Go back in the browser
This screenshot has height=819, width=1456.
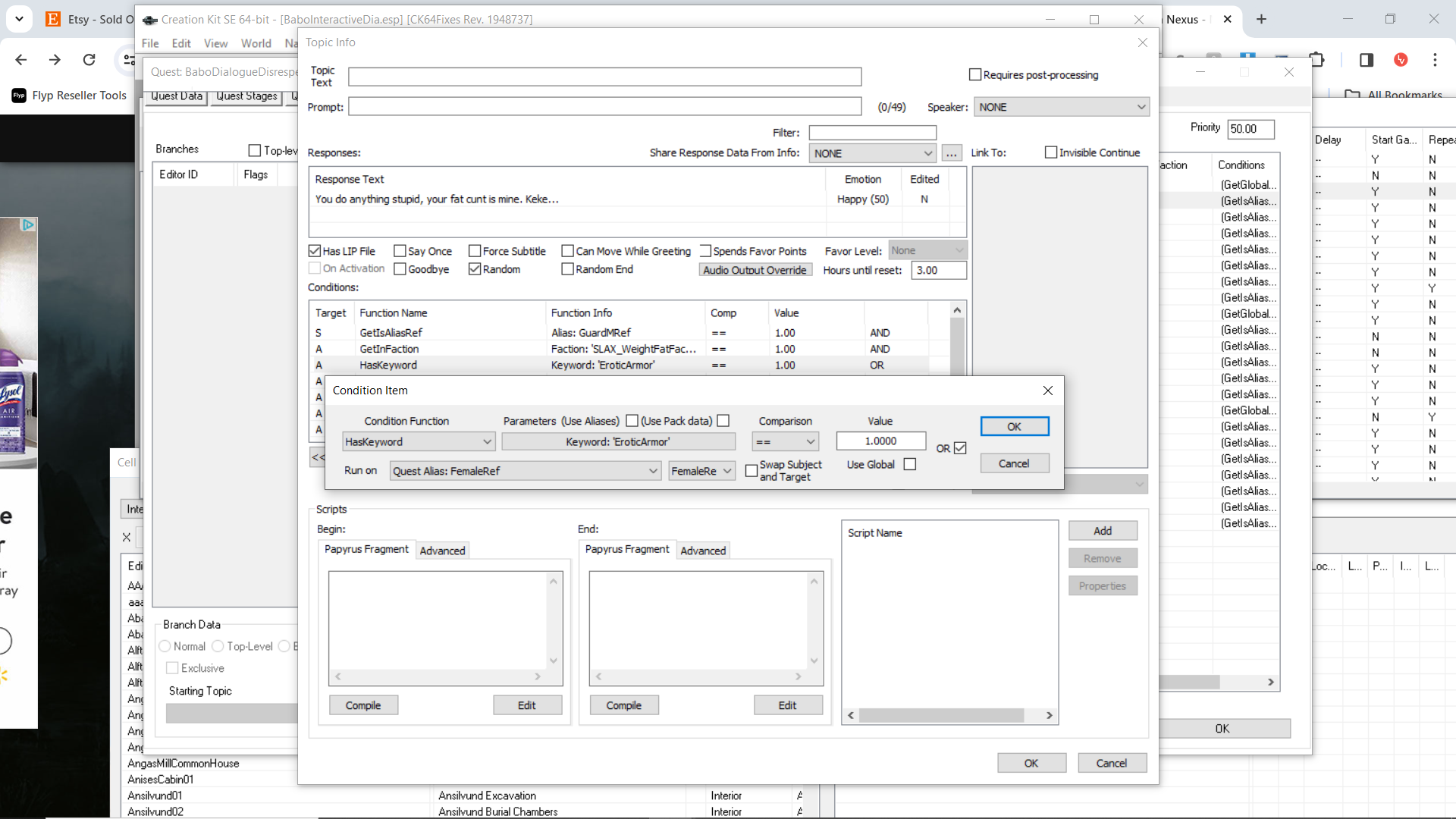[21, 60]
